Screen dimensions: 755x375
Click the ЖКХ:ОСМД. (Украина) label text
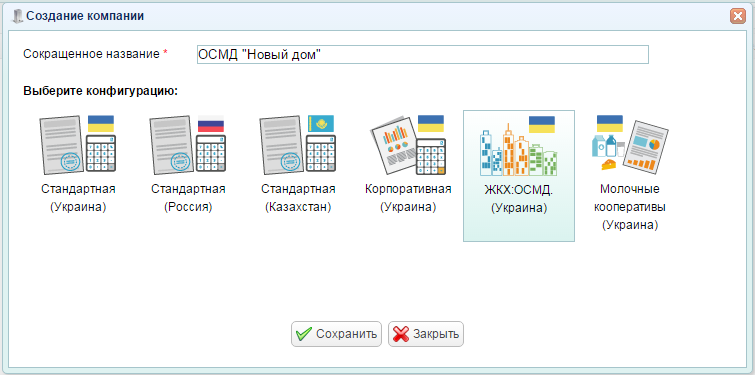(x=519, y=199)
